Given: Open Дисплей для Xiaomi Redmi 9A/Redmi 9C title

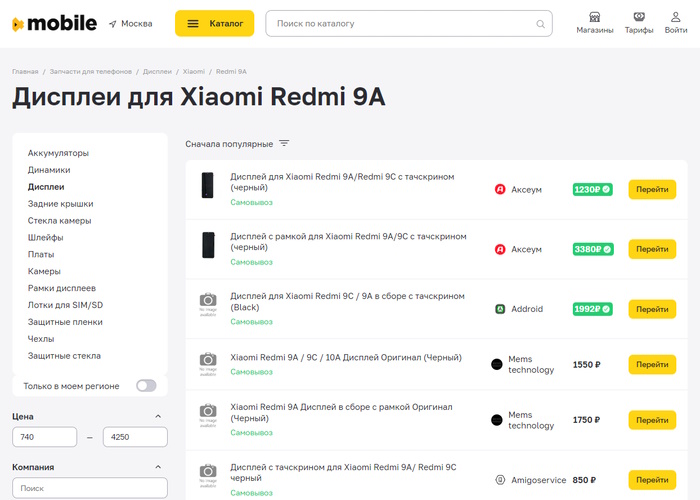Looking at the screenshot, I should tap(342, 182).
